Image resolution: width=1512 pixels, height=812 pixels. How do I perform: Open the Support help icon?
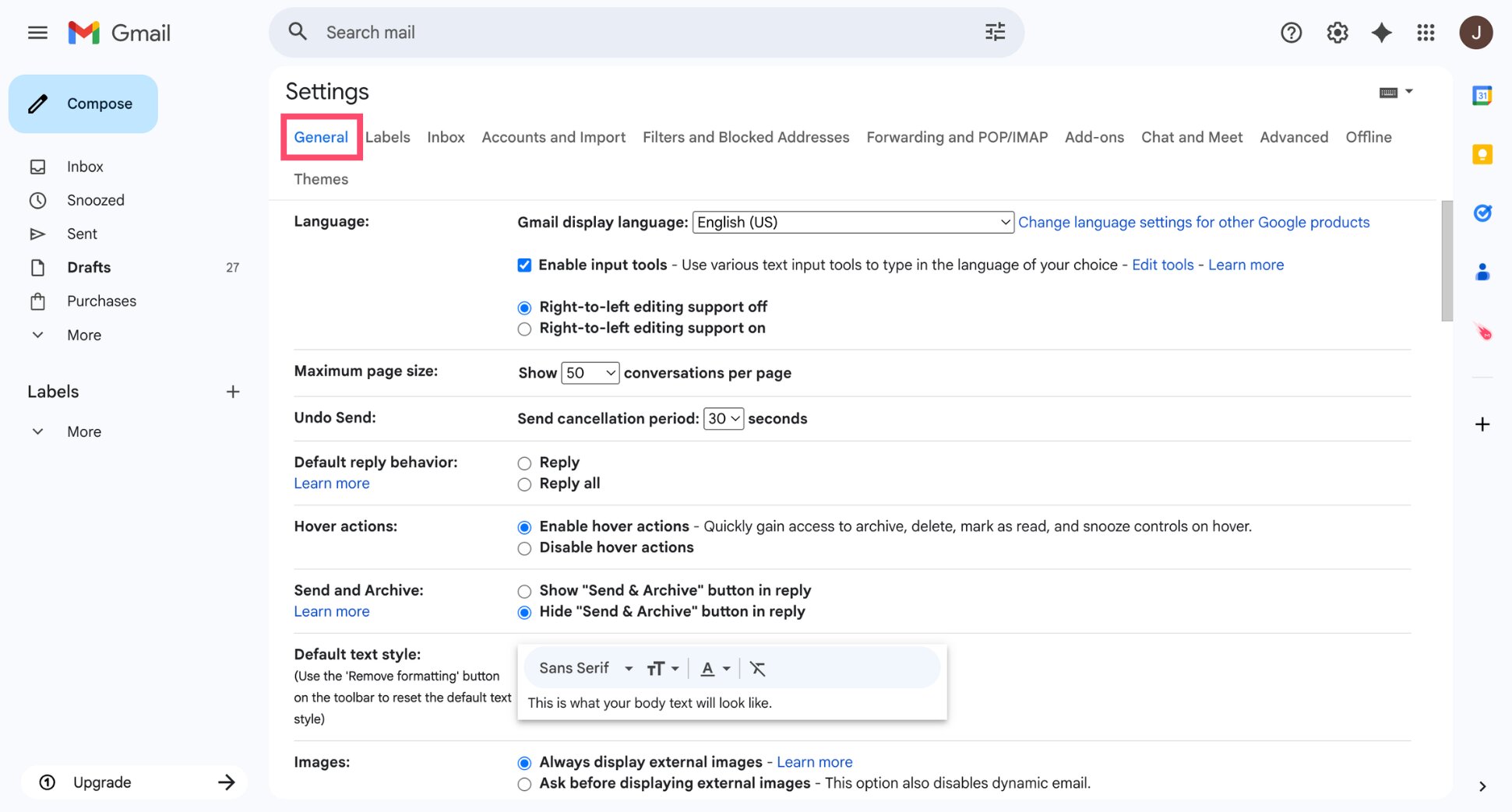pos(1291,33)
